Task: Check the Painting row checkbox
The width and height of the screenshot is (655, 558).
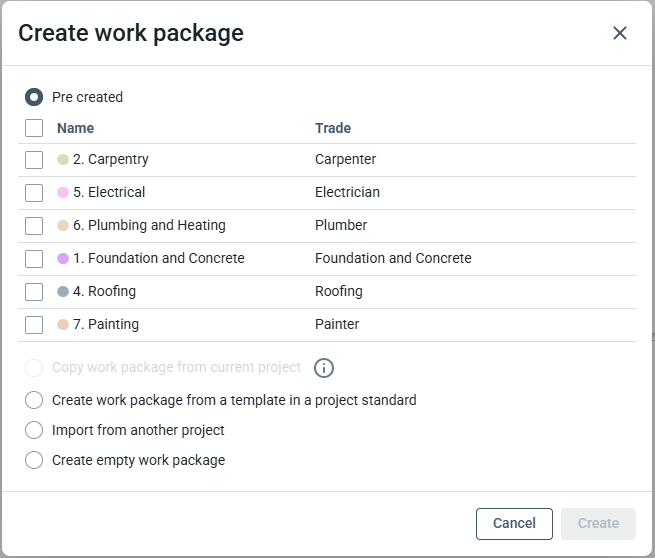Action: click(34, 325)
